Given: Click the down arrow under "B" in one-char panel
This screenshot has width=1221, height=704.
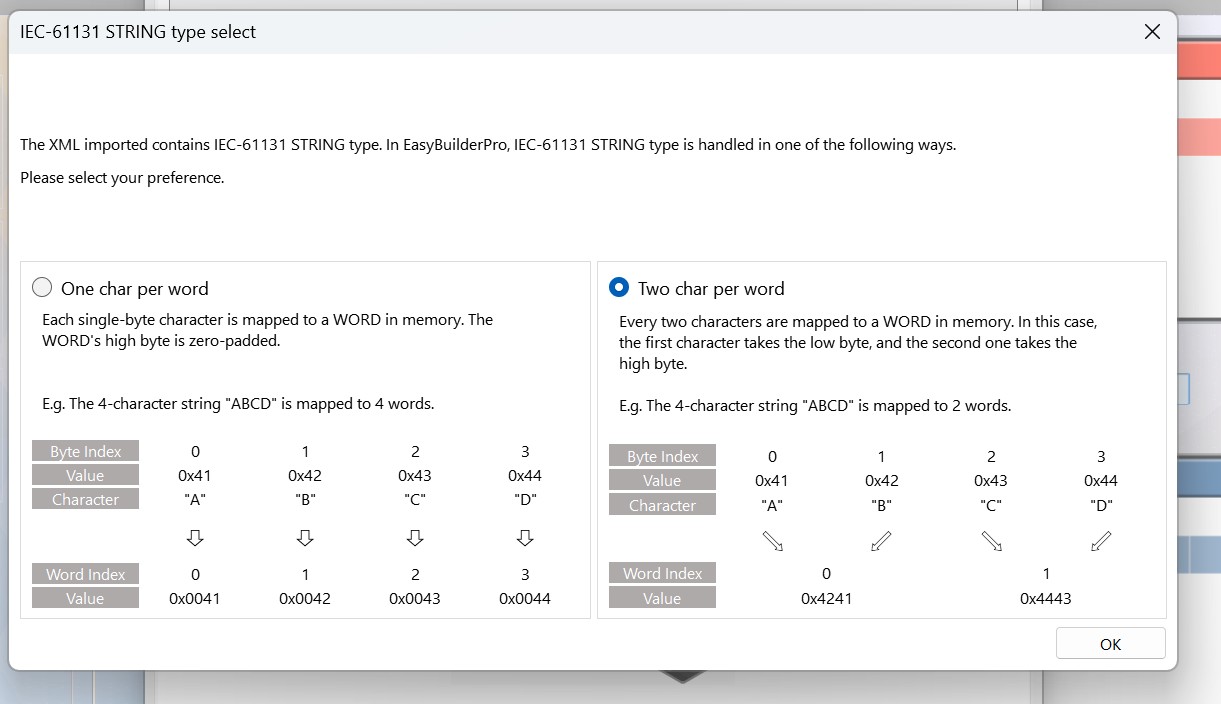Looking at the screenshot, I should tap(305, 538).
